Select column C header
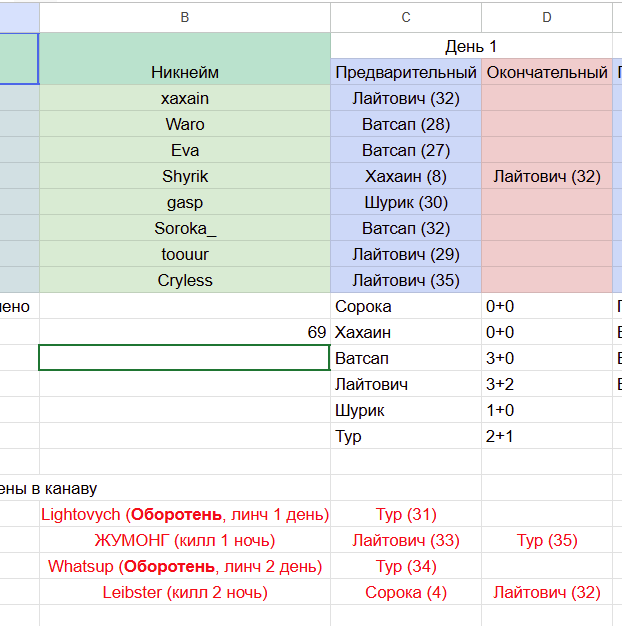Screen dimensions: 622x626 coord(406,17)
